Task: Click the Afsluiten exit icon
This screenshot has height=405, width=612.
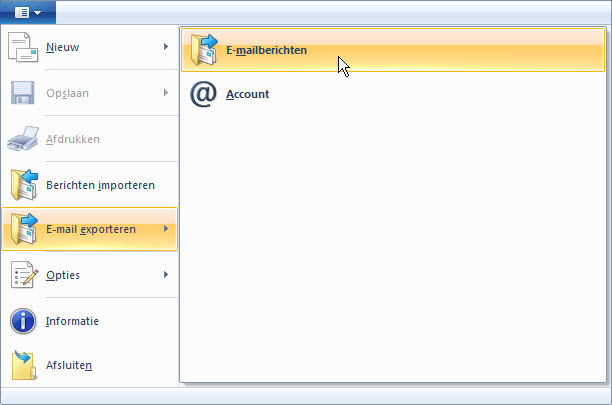Action: click(x=23, y=365)
